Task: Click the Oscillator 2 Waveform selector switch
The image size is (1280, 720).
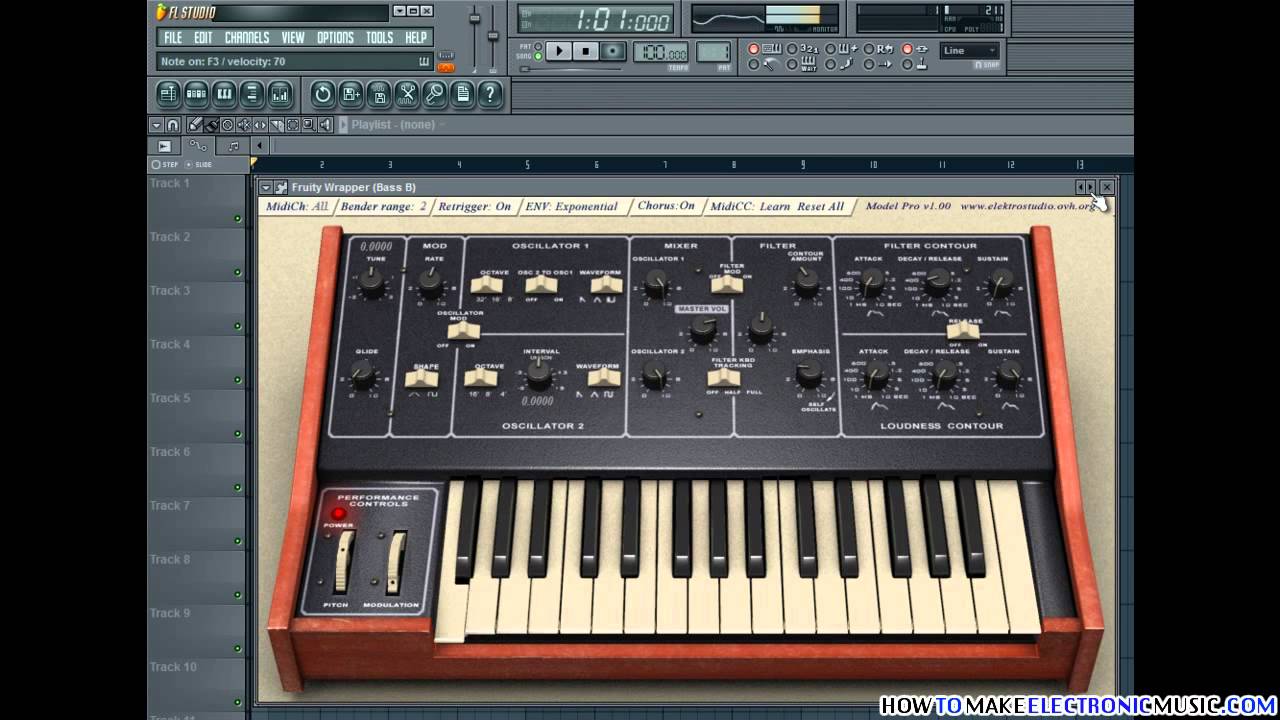Action: [604, 377]
